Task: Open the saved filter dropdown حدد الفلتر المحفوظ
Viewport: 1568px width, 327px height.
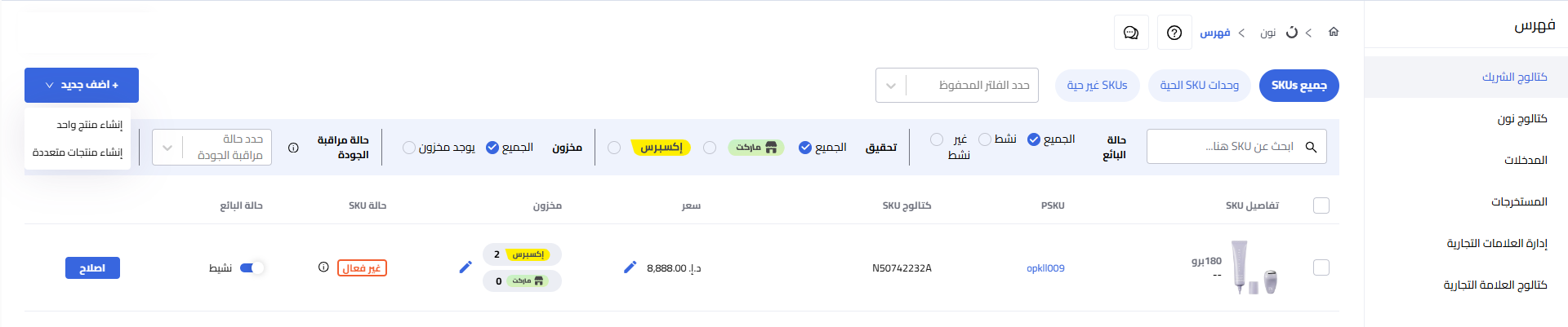Action: pyautogui.click(x=957, y=86)
